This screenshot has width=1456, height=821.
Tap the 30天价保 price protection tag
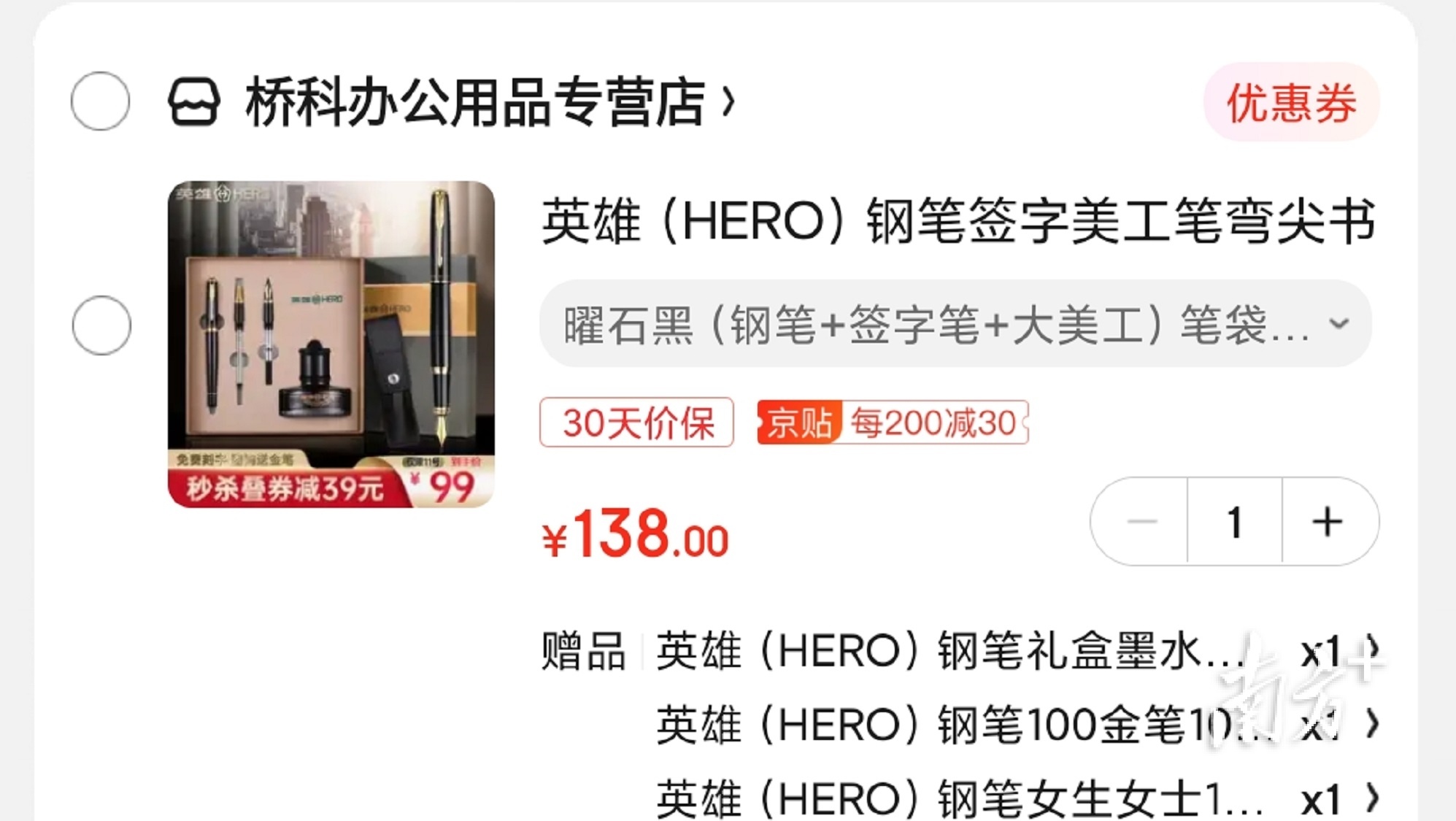click(x=636, y=422)
